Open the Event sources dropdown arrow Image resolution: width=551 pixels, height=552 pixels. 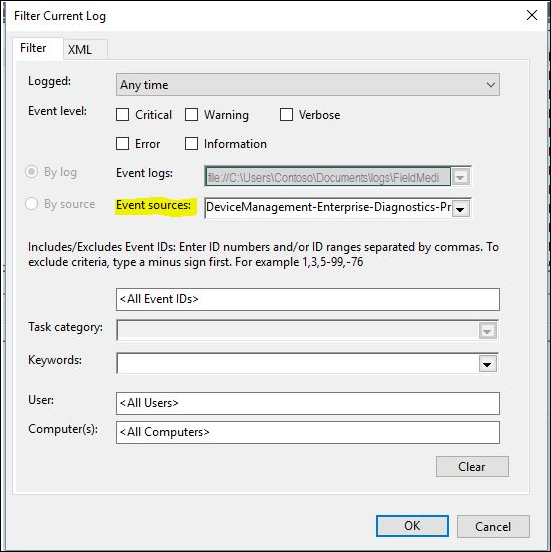coord(461,209)
